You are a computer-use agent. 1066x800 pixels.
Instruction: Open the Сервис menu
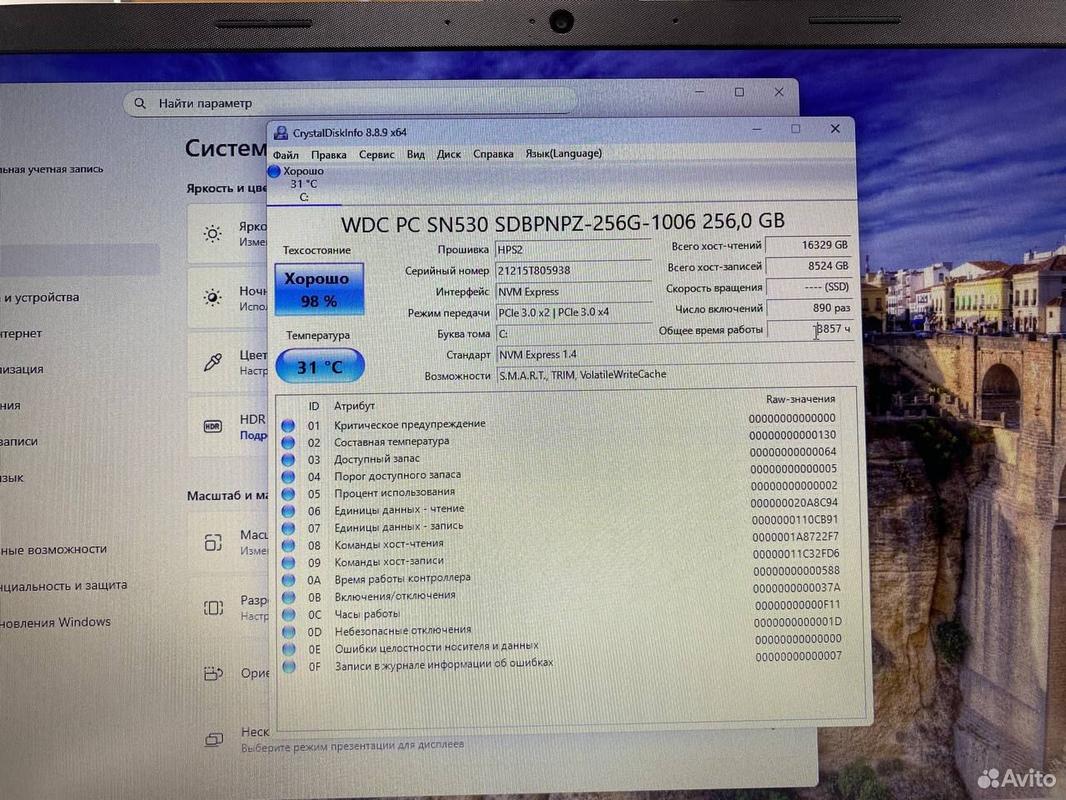[376, 155]
